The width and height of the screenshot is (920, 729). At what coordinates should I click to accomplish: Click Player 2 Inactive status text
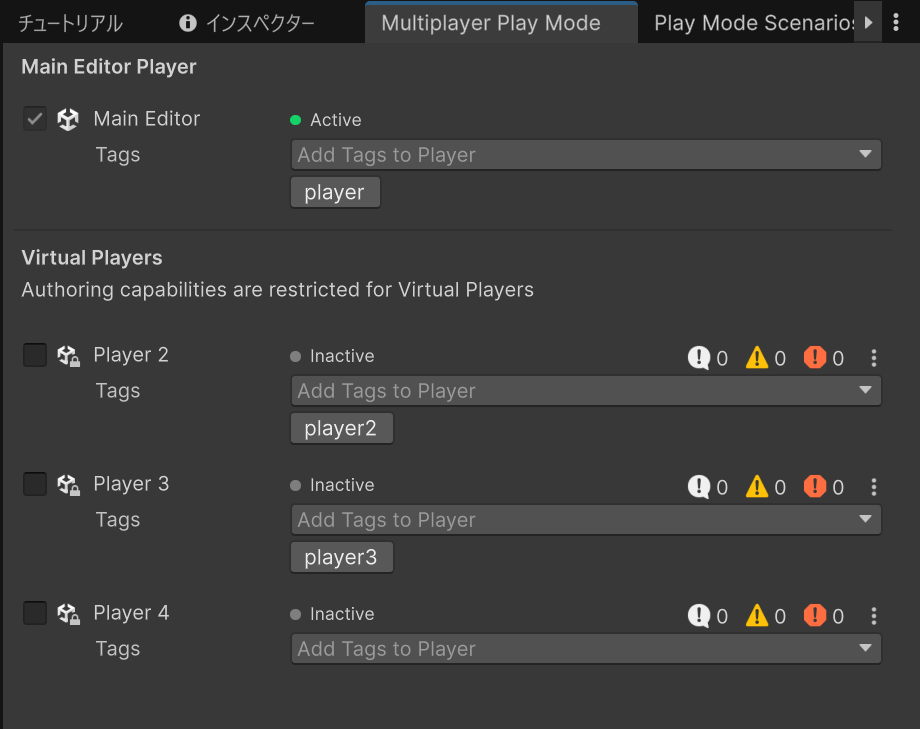[x=342, y=356]
